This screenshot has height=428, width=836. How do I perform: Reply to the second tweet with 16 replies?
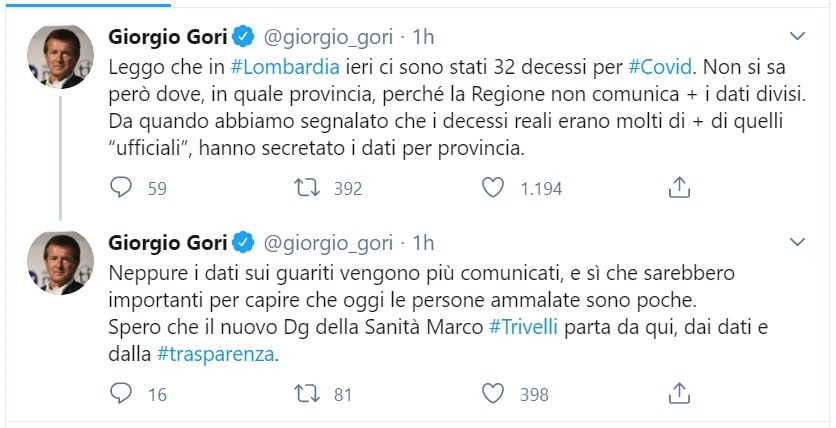point(122,393)
